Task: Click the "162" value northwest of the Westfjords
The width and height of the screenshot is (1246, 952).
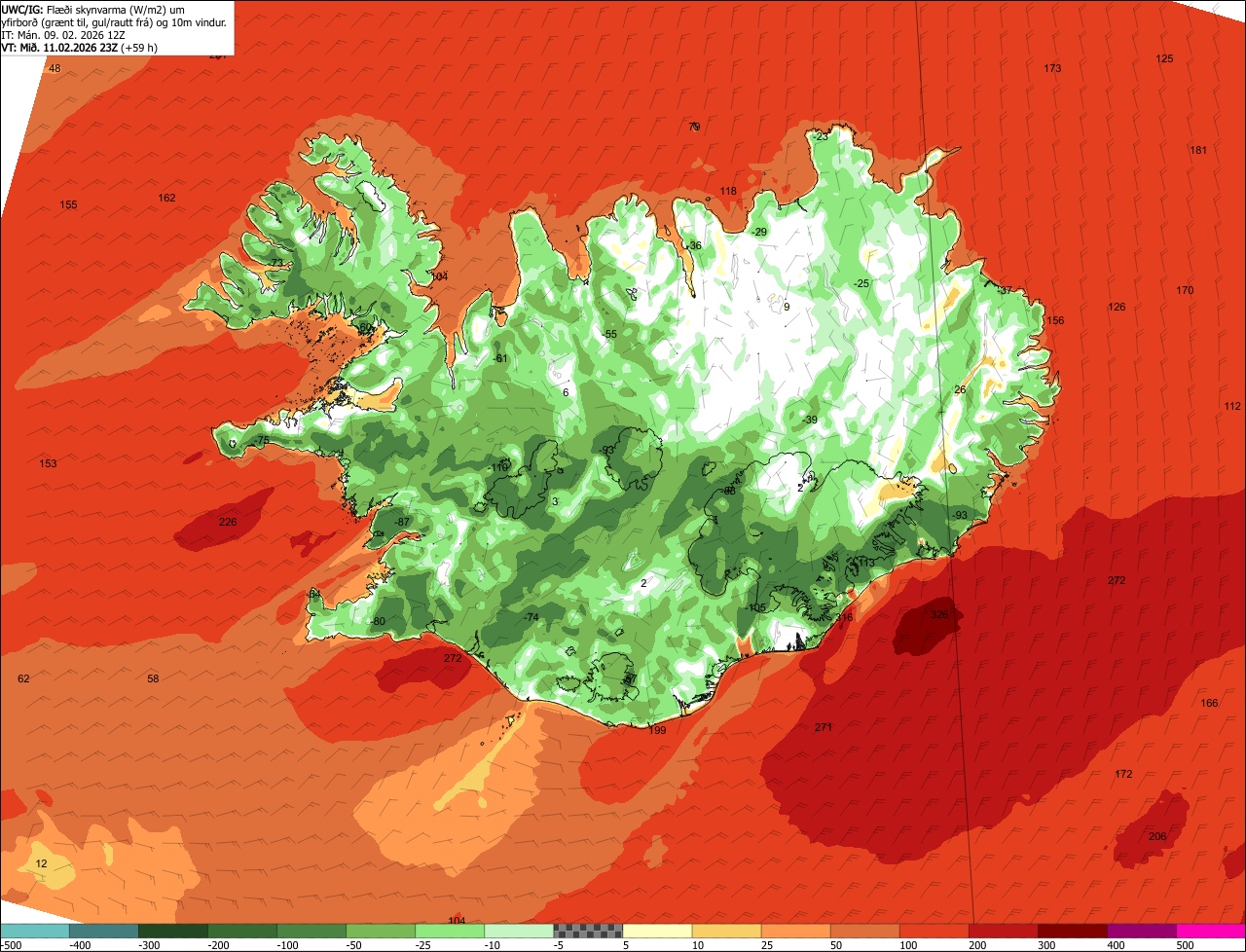Action: point(166,198)
